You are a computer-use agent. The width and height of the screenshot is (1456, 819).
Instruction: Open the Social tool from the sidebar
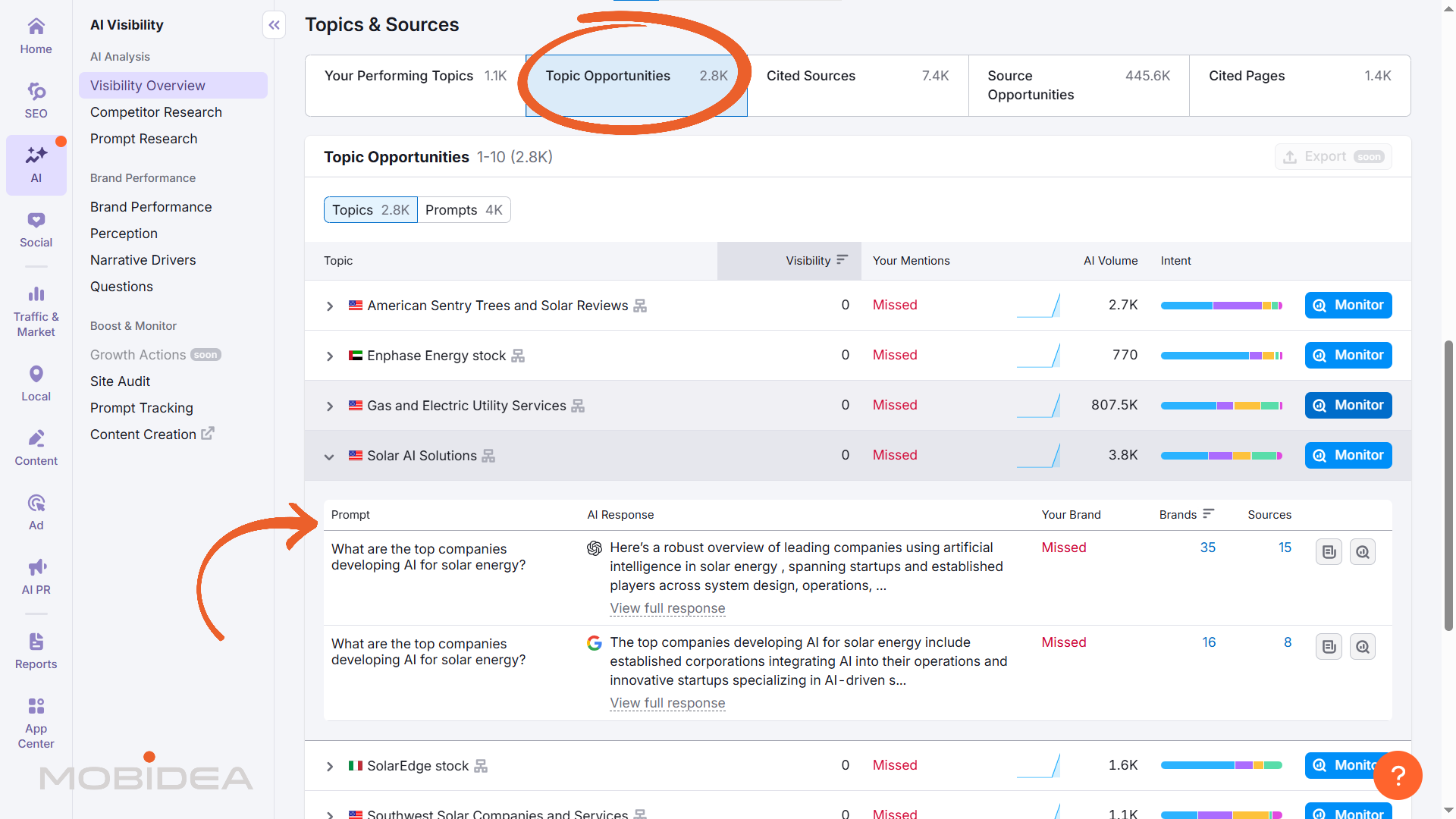click(x=36, y=227)
